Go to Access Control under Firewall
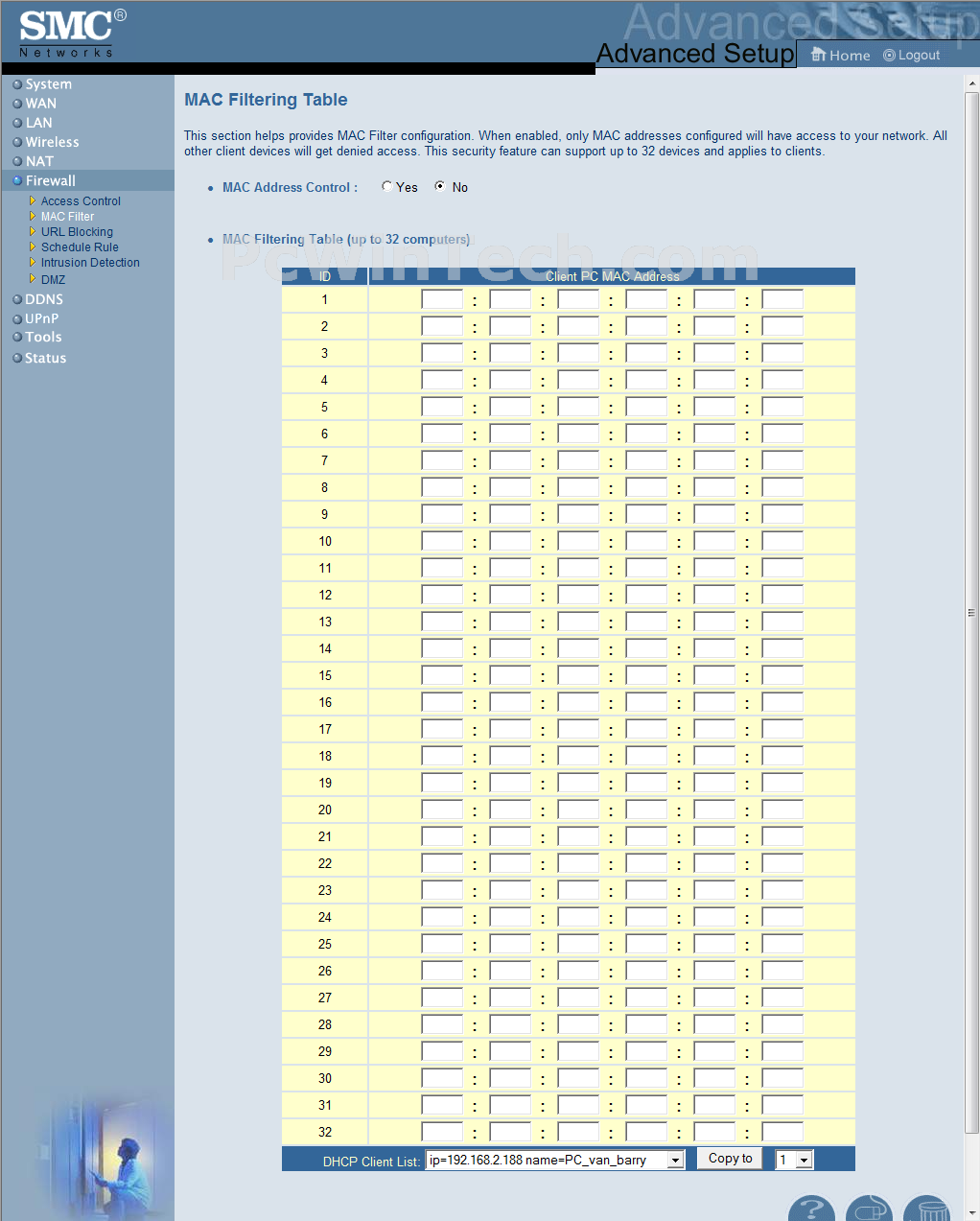980x1221 pixels. (81, 201)
